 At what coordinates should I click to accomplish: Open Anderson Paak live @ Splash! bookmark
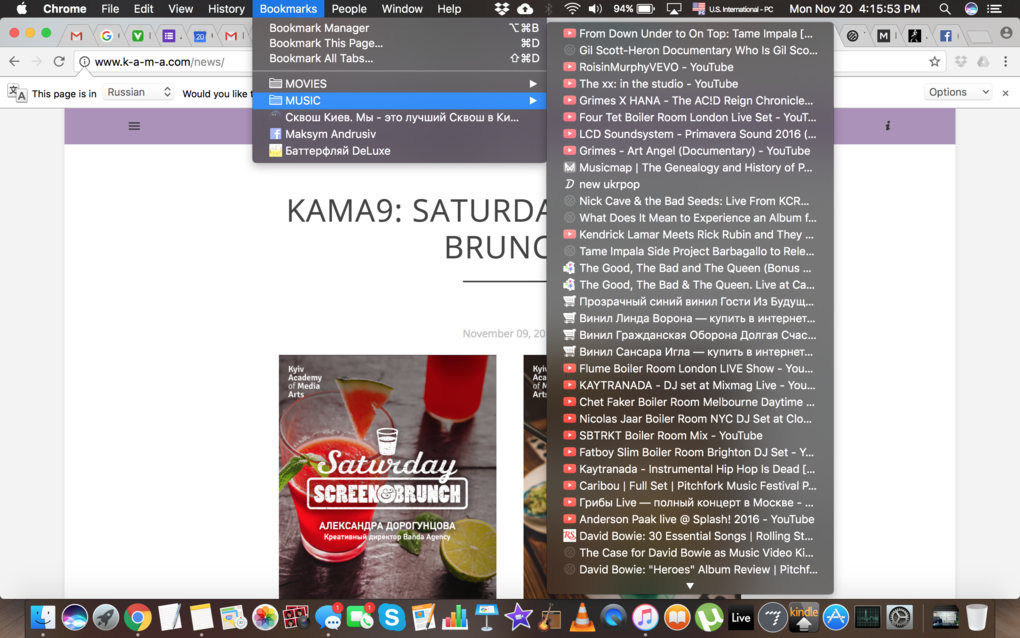click(x=690, y=519)
